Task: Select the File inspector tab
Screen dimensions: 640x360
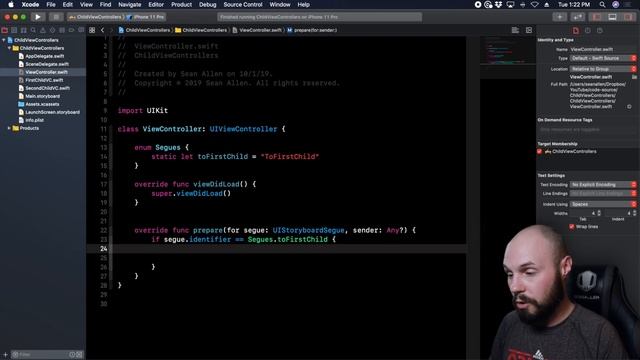Action: coord(576,31)
